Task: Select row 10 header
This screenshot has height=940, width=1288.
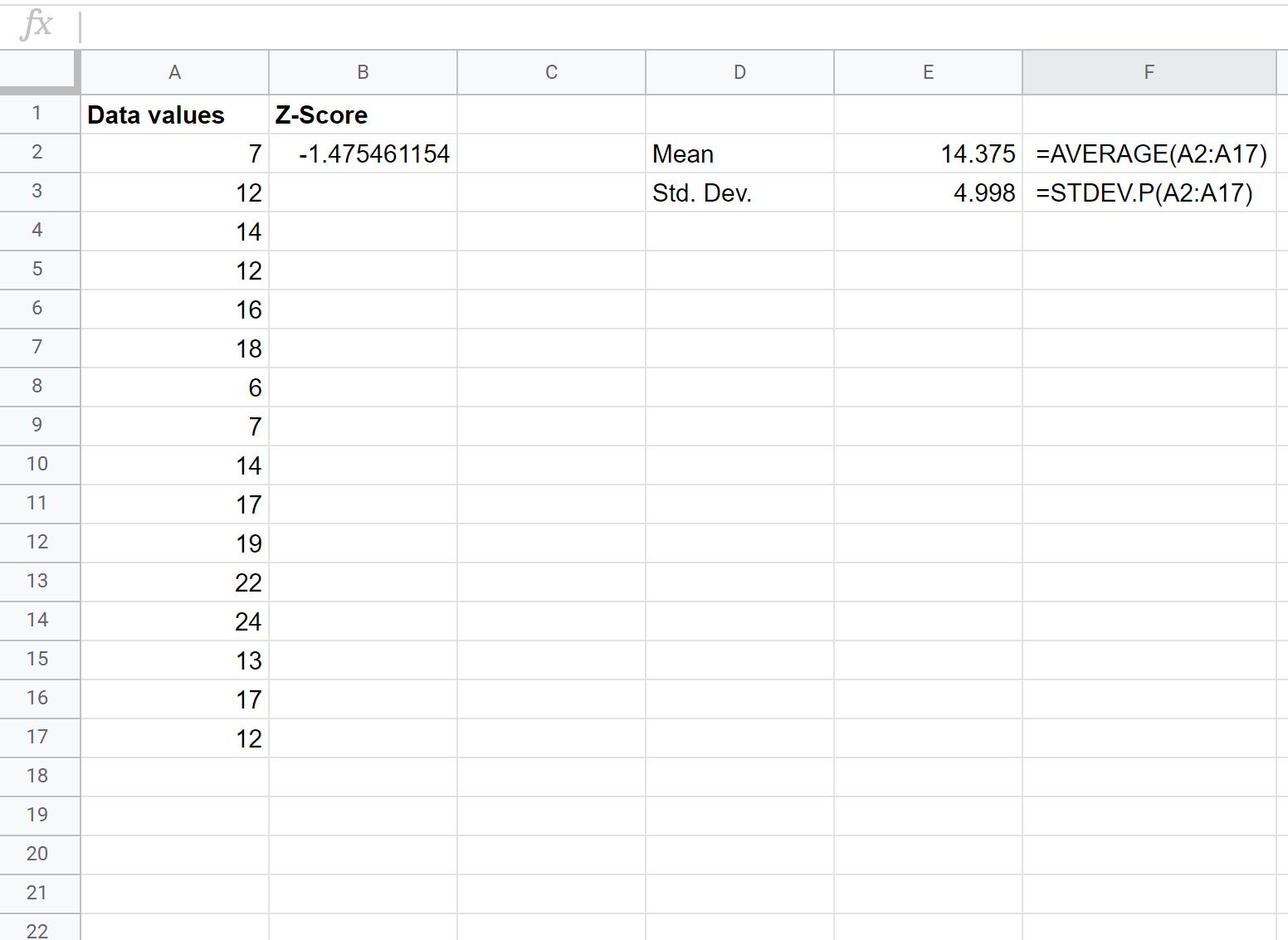Action: coord(40,465)
